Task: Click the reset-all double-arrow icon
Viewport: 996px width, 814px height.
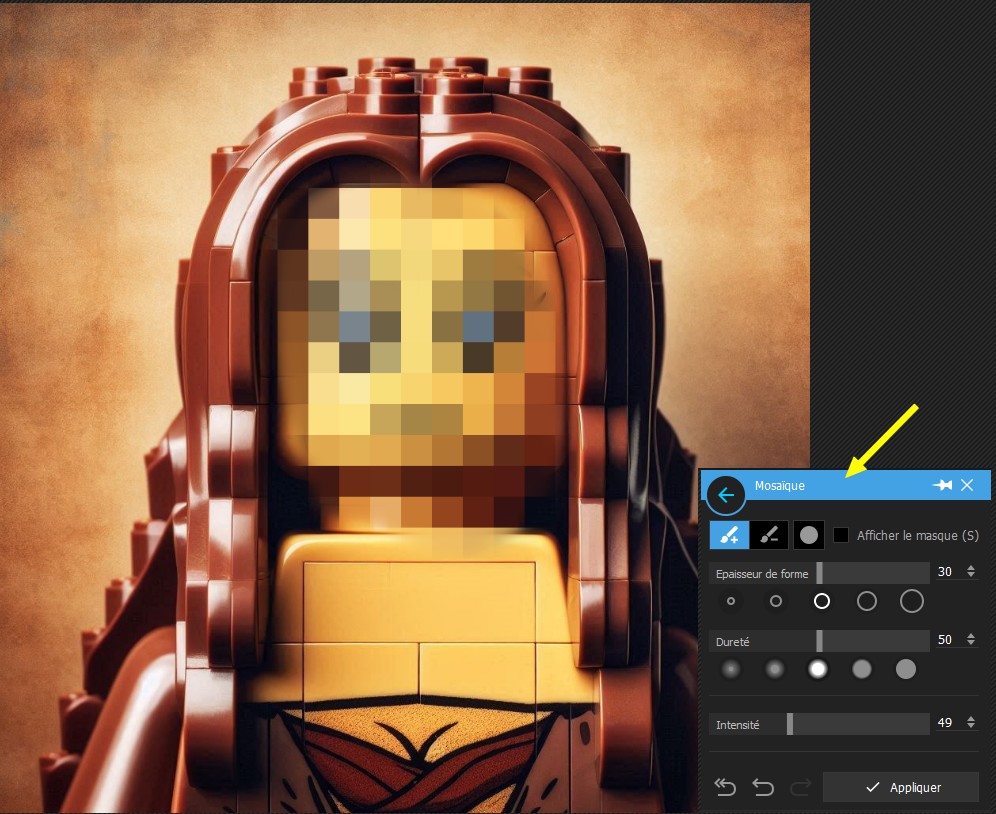Action: point(725,787)
